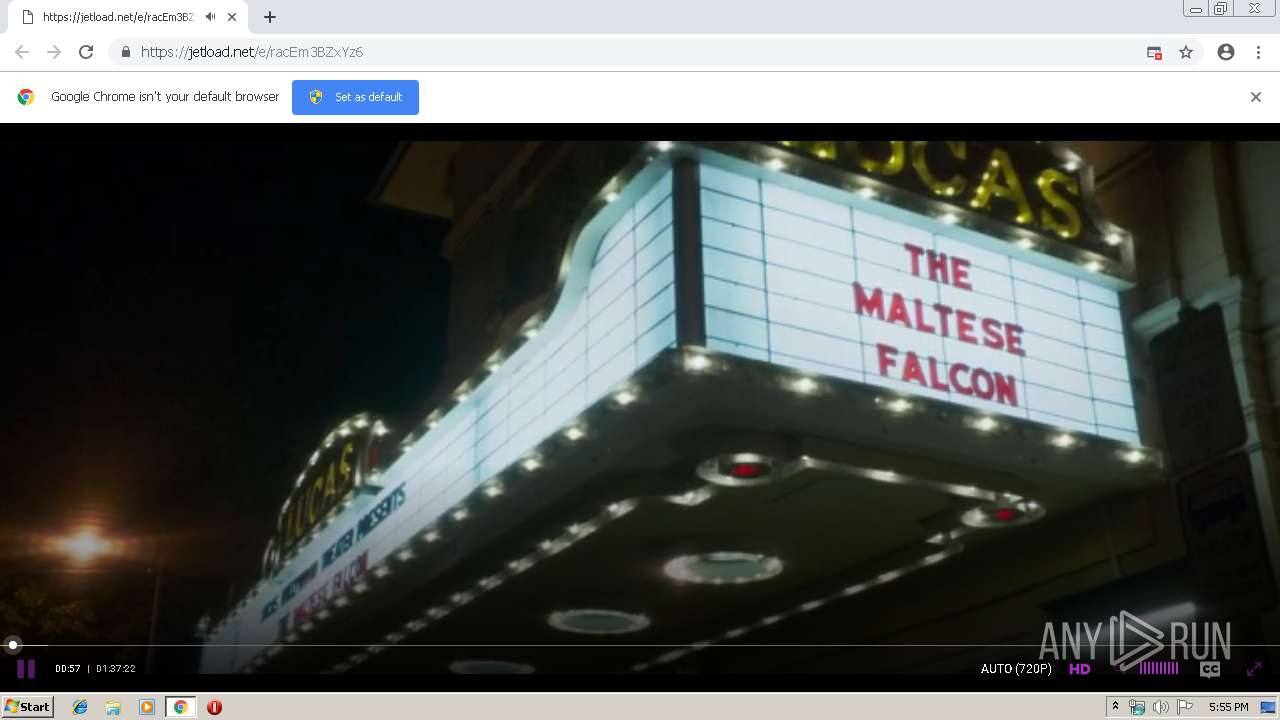Open the Chrome profile avatar

(1226, 52)
